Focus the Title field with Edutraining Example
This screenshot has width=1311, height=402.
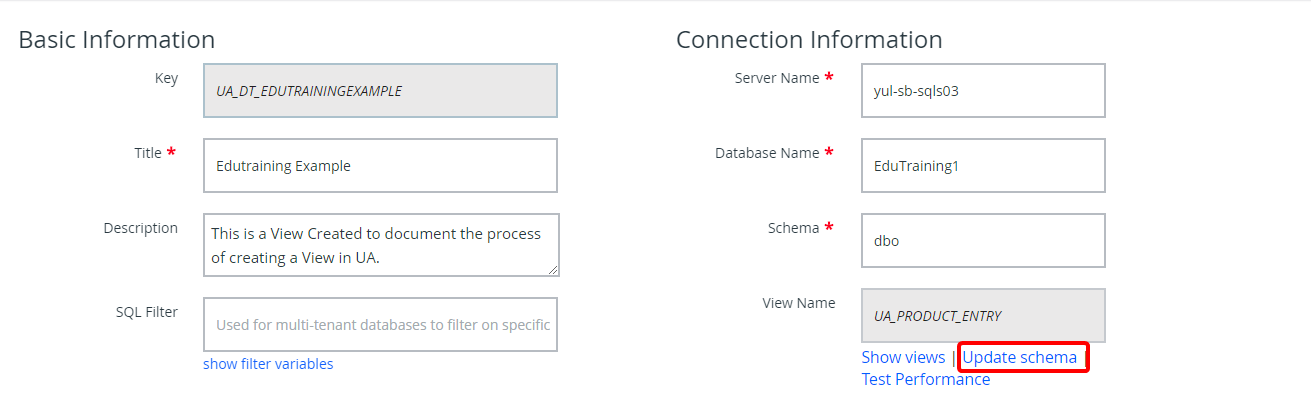380,166
